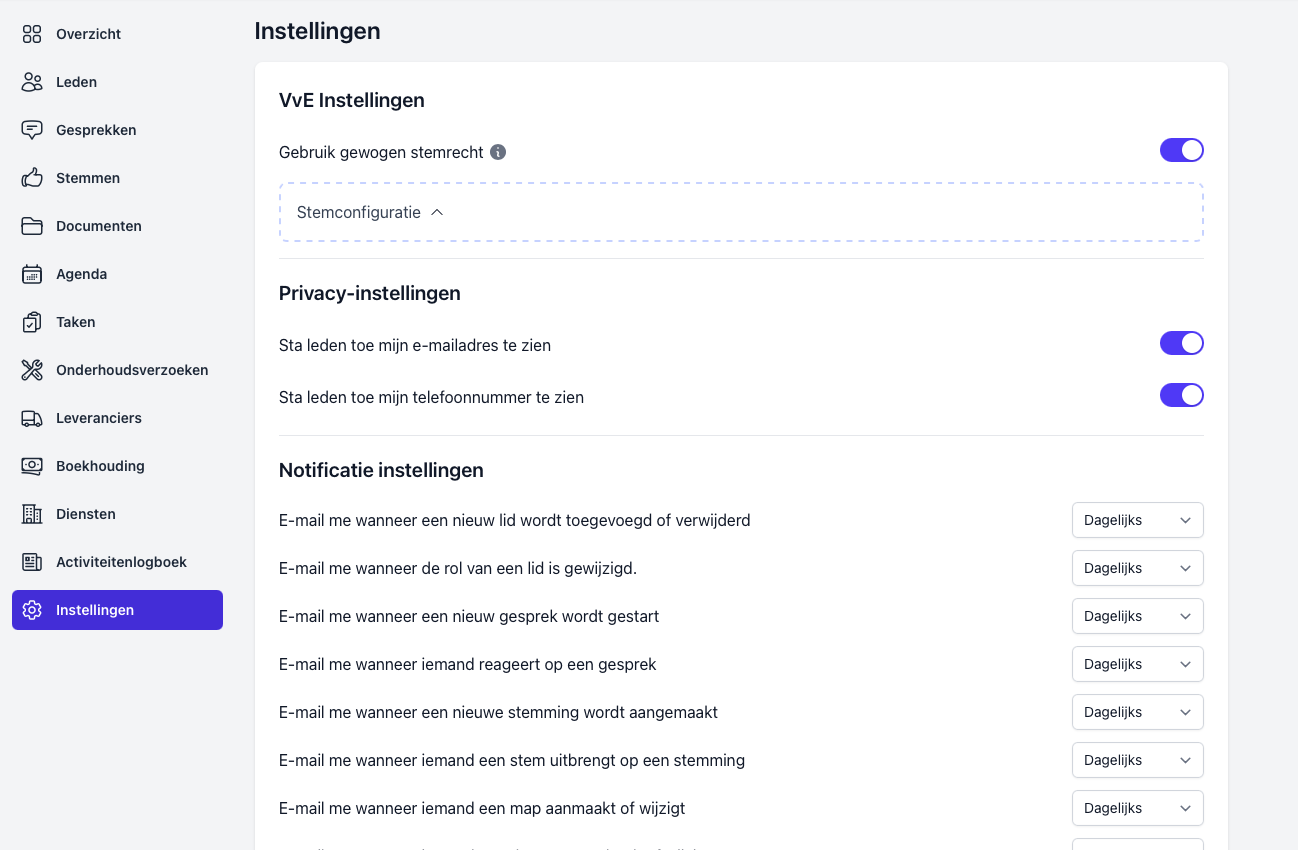Viewport: 1298px width, 850px height.
Task: Click info icon next to gewogen stemrecht
Action: pos(498,152)
